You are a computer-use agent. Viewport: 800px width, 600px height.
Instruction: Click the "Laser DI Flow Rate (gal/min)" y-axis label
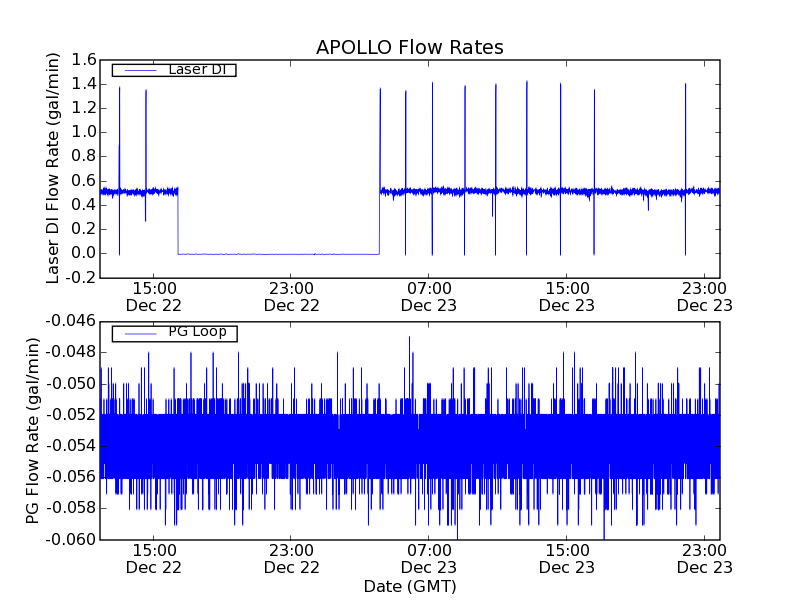pos(55,168)
